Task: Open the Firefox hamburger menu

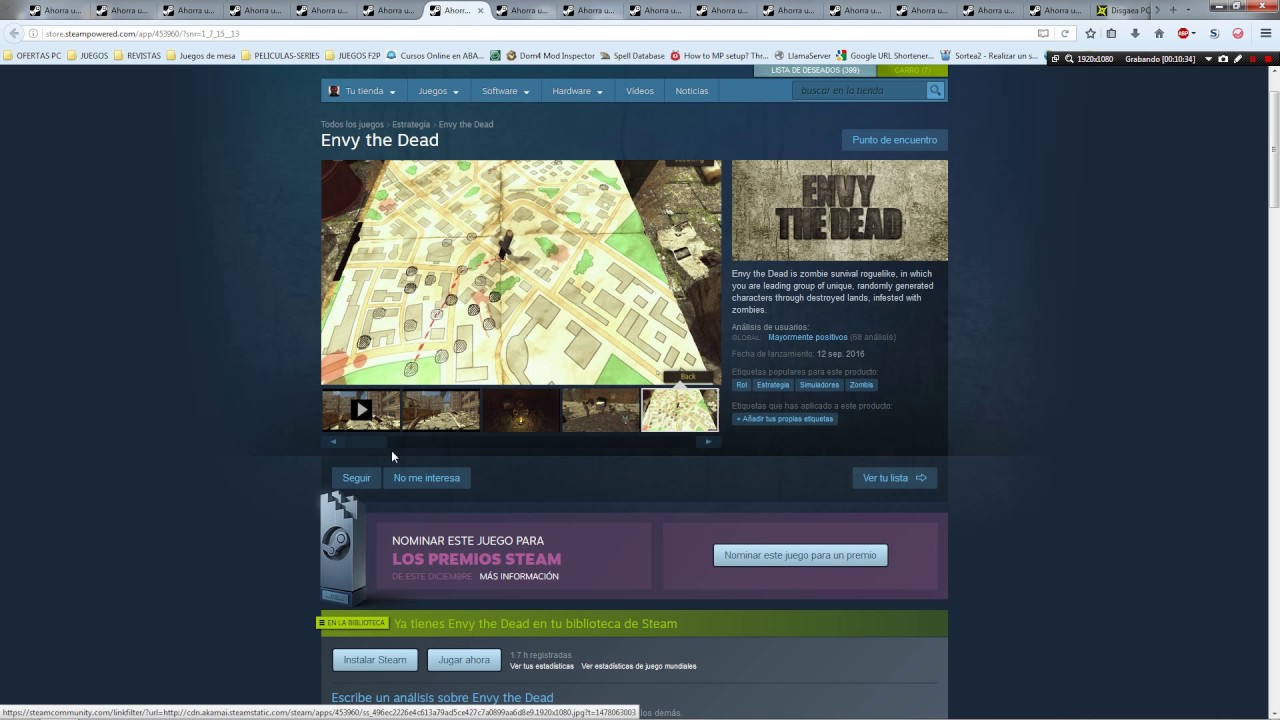Action: pos(1266,33)
